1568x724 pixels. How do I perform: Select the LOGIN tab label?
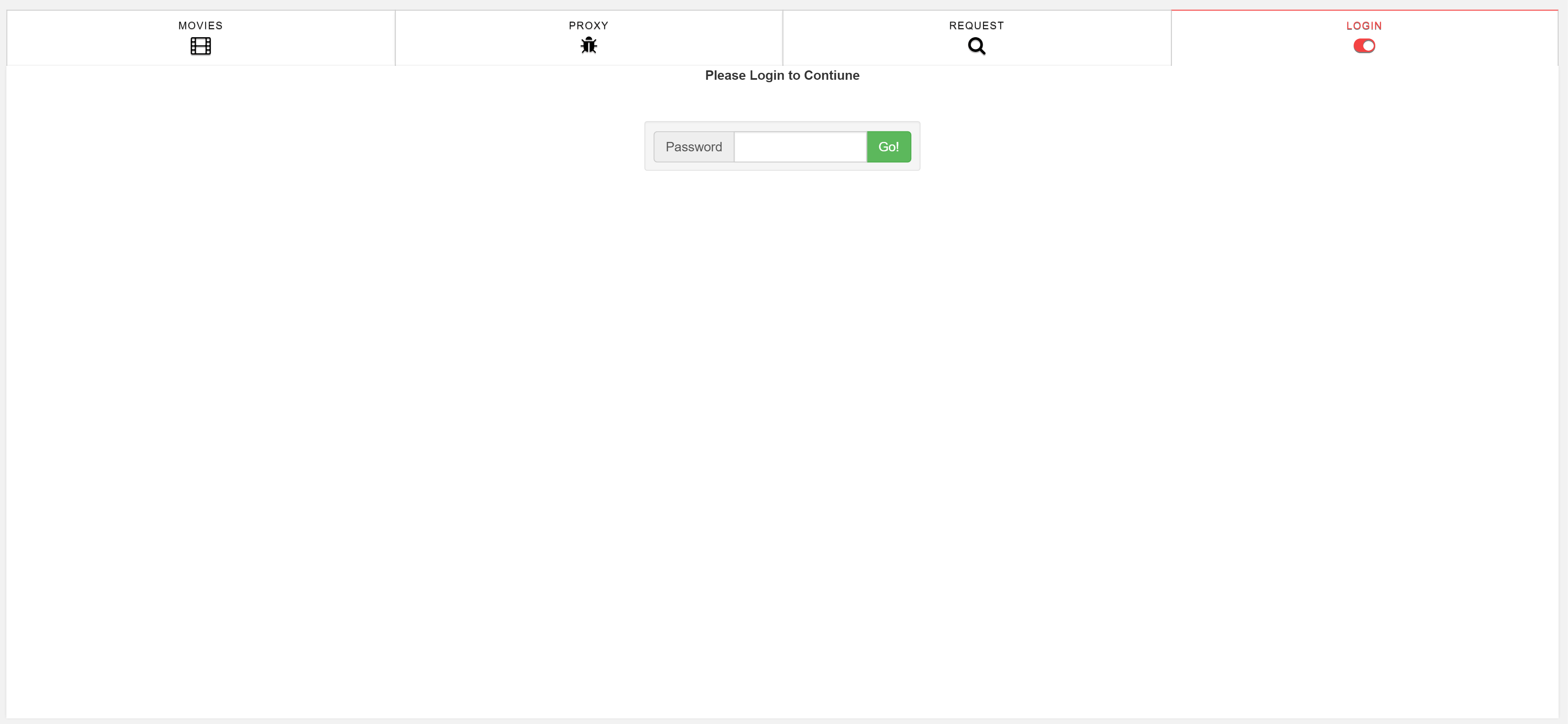tap(1364, 26)
